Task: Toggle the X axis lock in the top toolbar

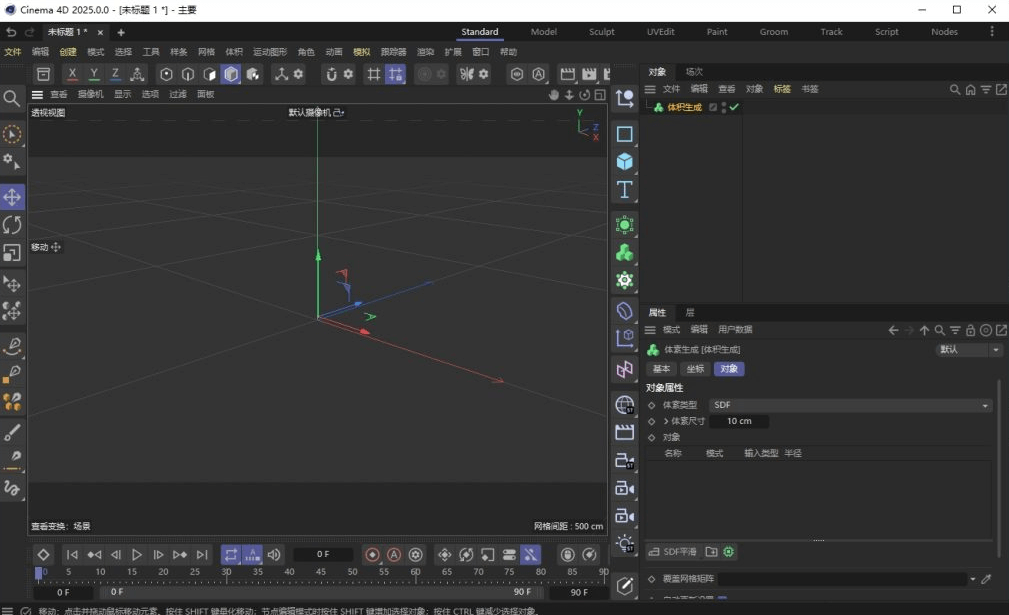Action: tap(73, 73)
